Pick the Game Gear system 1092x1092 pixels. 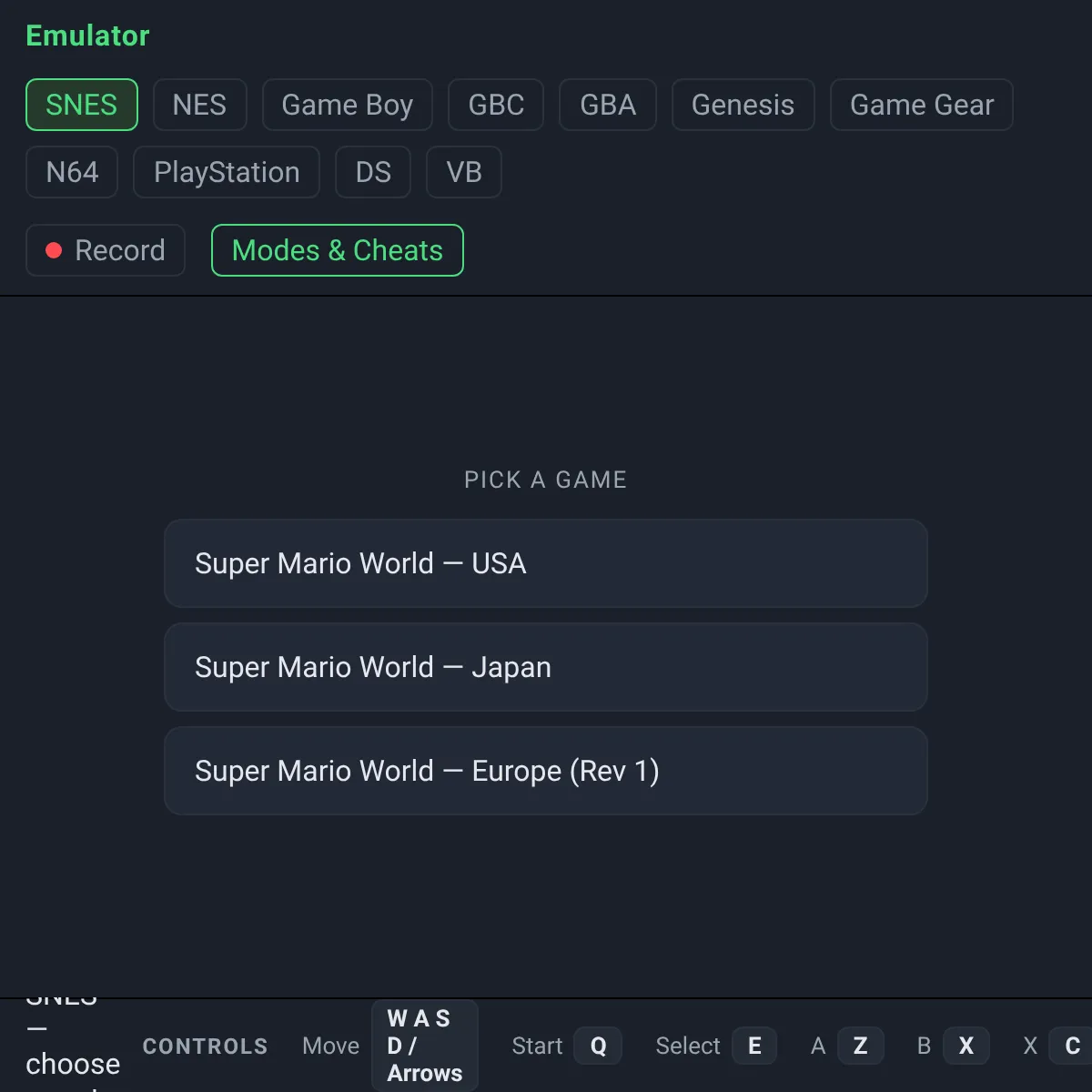coord(922,105)
